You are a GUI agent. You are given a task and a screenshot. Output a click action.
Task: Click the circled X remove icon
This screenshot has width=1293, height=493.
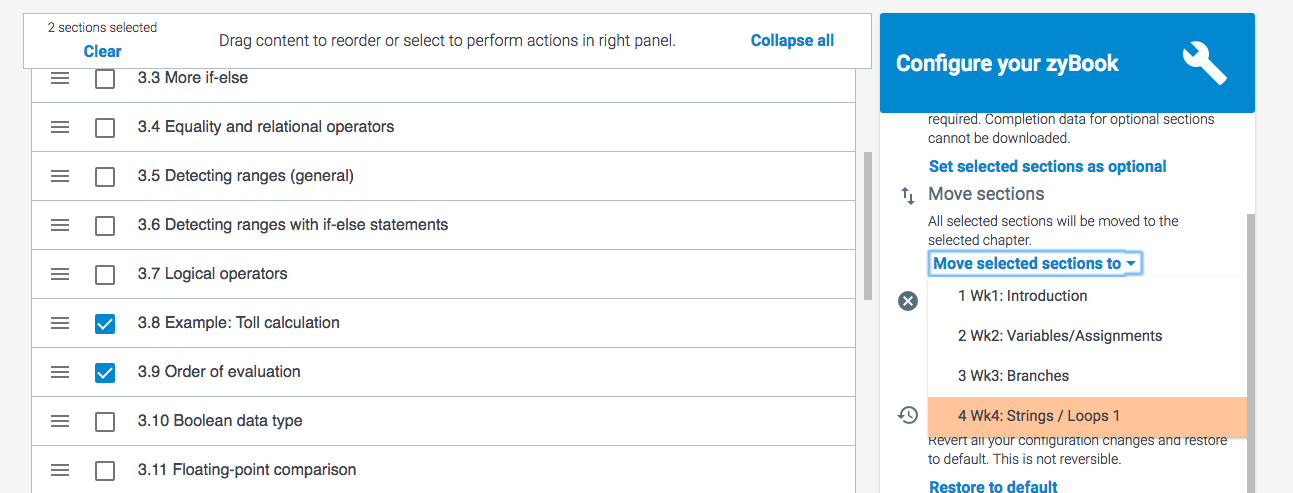907,300
